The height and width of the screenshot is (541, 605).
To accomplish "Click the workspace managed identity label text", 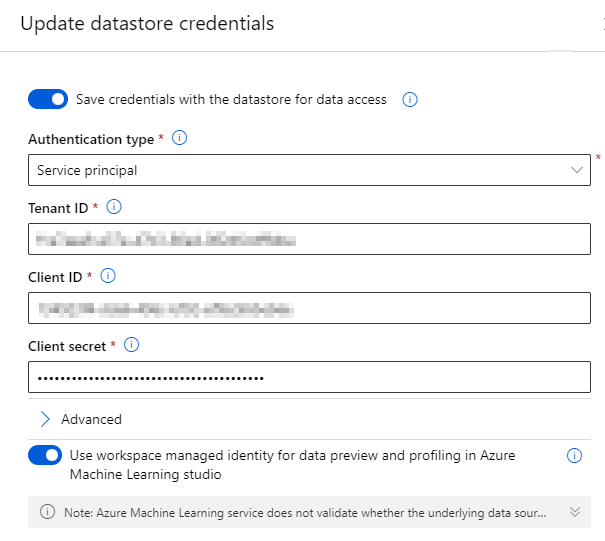I will click(x=292, y=465).
